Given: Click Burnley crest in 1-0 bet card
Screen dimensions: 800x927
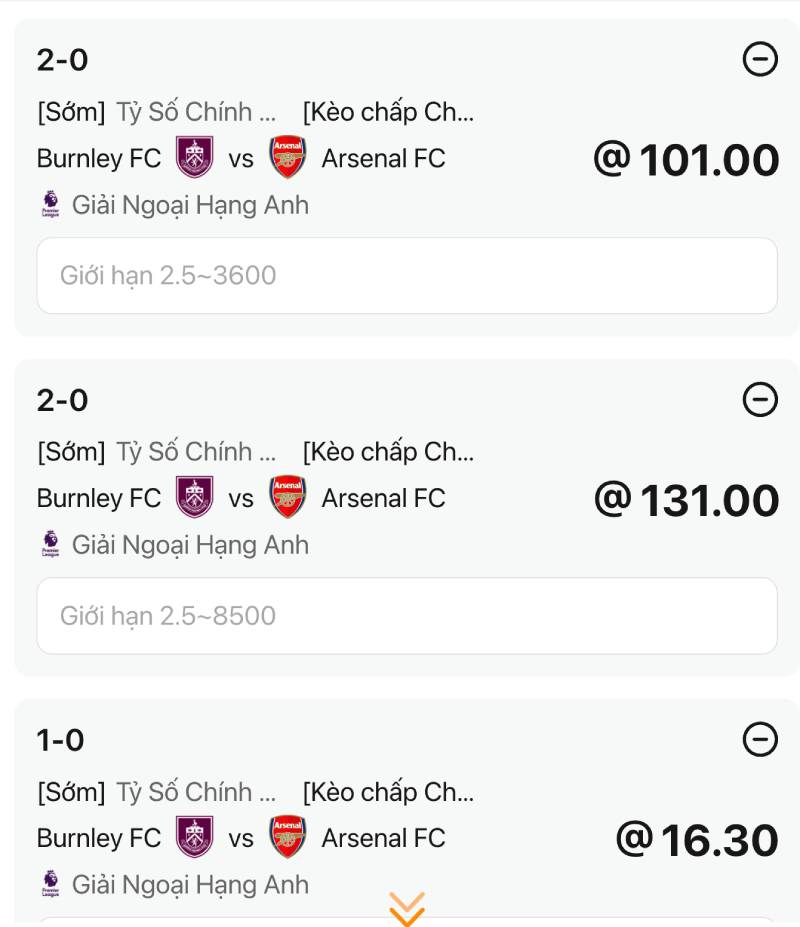Looking at the screenshot, I should tap(195, 837).
